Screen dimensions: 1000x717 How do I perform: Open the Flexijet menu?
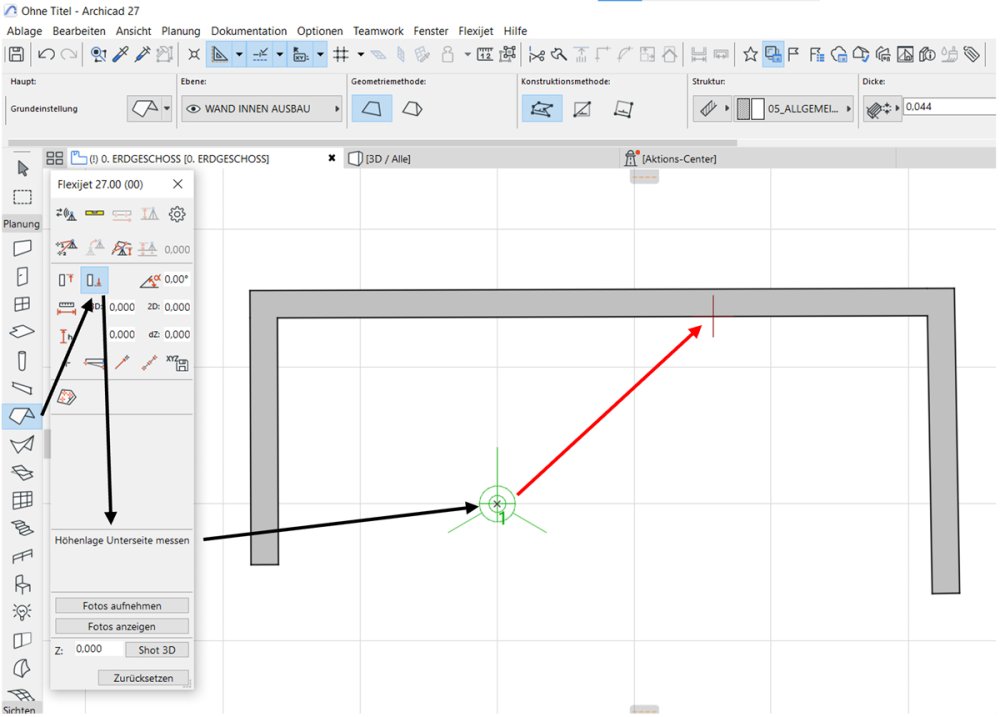coord(476,31)
